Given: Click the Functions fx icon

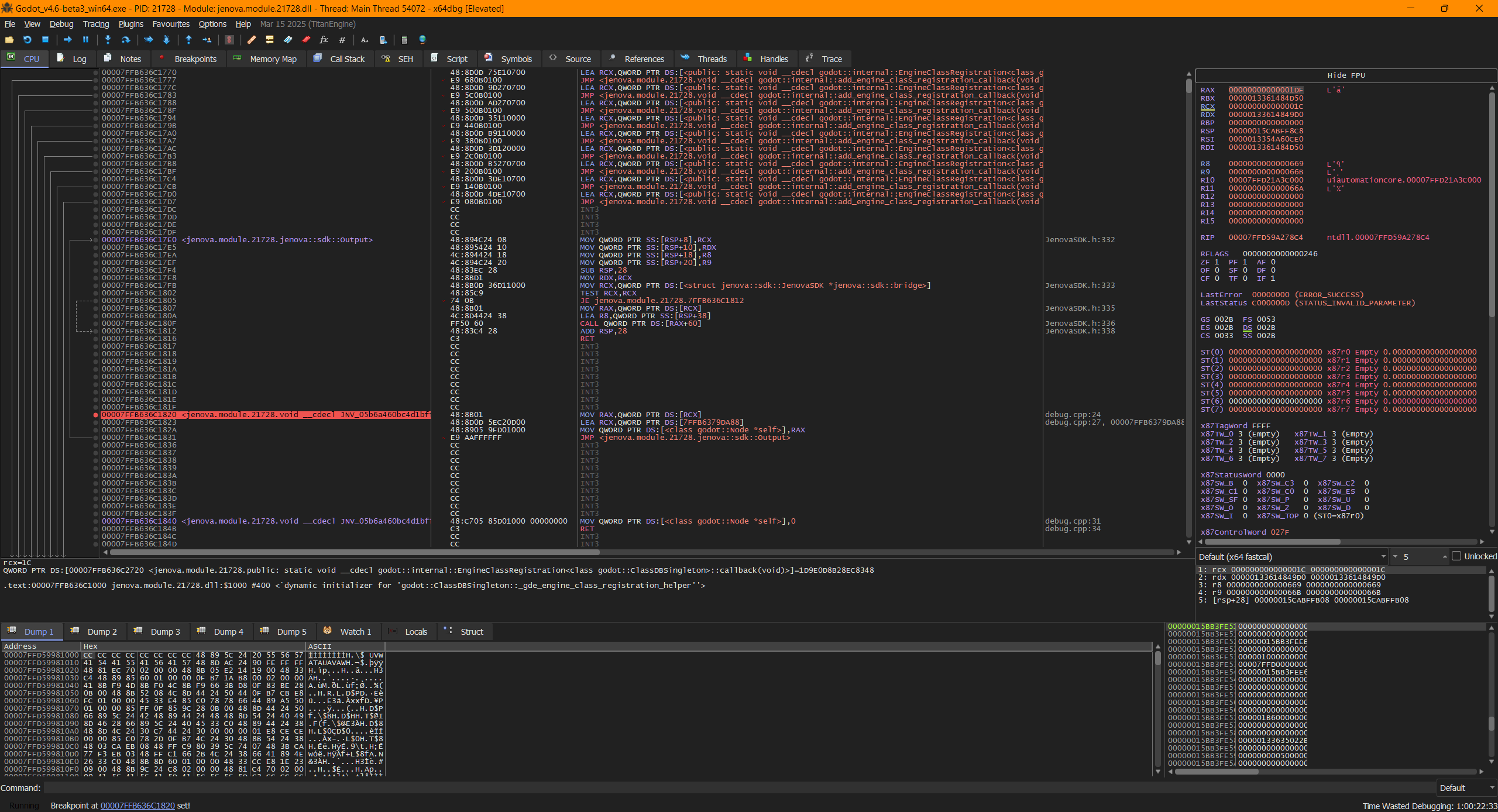Looking at the screenshot, I should coord(324,40).
